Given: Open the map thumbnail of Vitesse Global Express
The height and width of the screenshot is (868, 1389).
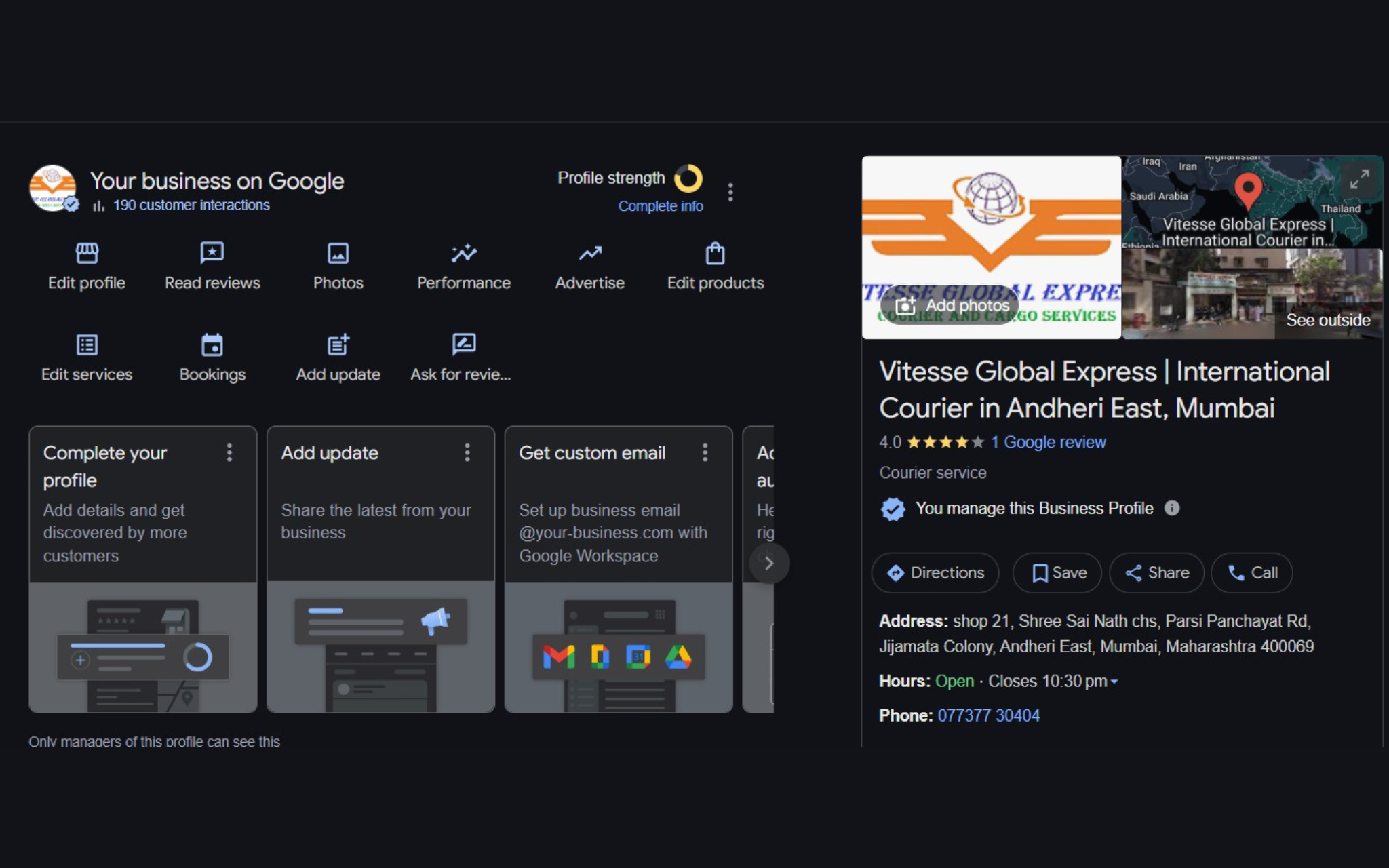Looking at the screenshot, I should [1252, 201].
